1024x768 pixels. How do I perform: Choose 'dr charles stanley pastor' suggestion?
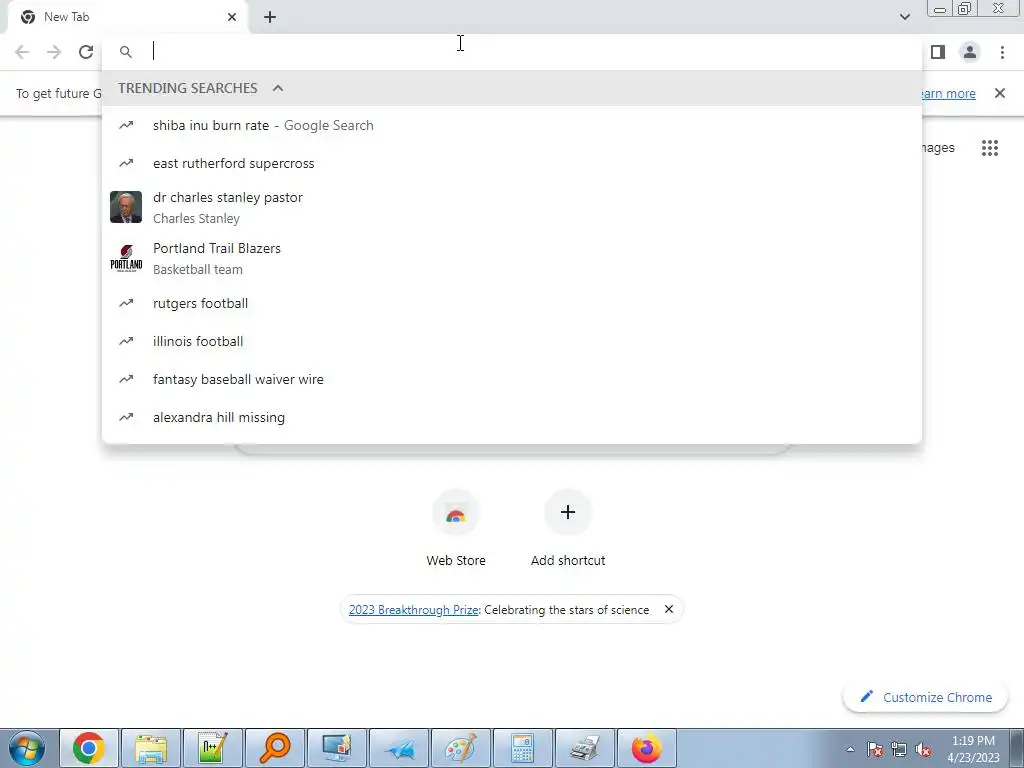pos(512,207)
